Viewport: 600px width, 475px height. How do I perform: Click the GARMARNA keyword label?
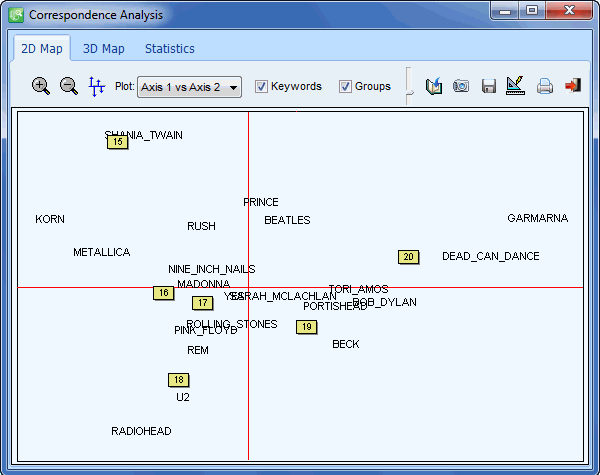(537, 219)
